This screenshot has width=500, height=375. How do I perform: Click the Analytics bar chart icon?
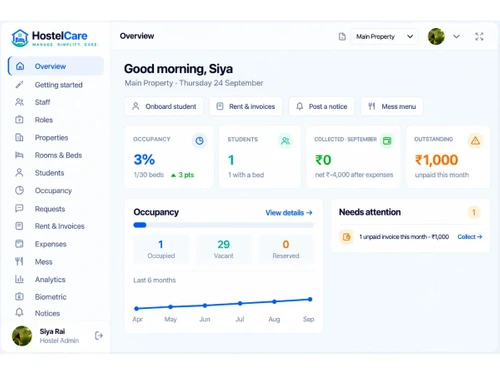19,279
